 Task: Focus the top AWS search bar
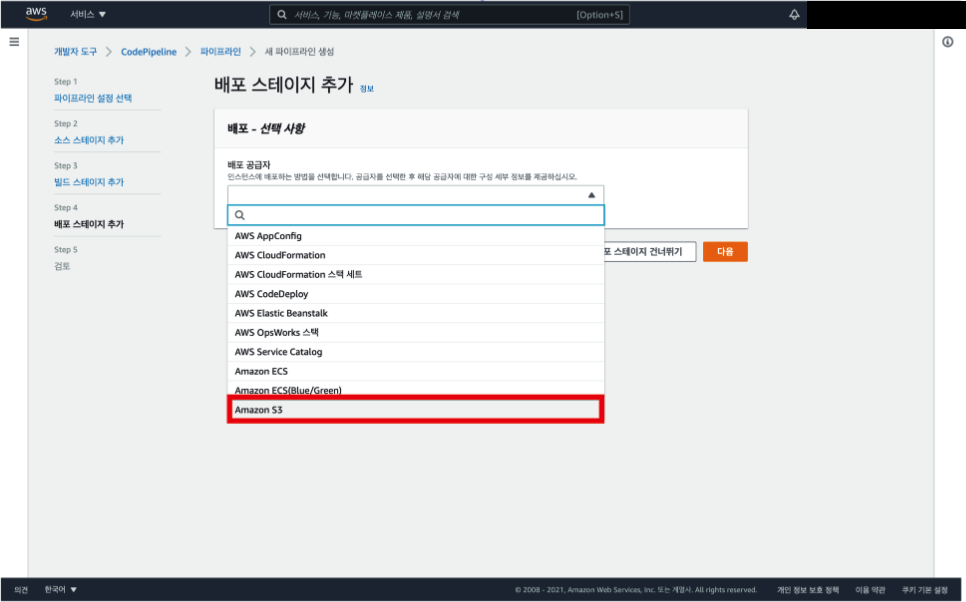tap(449, 15)
